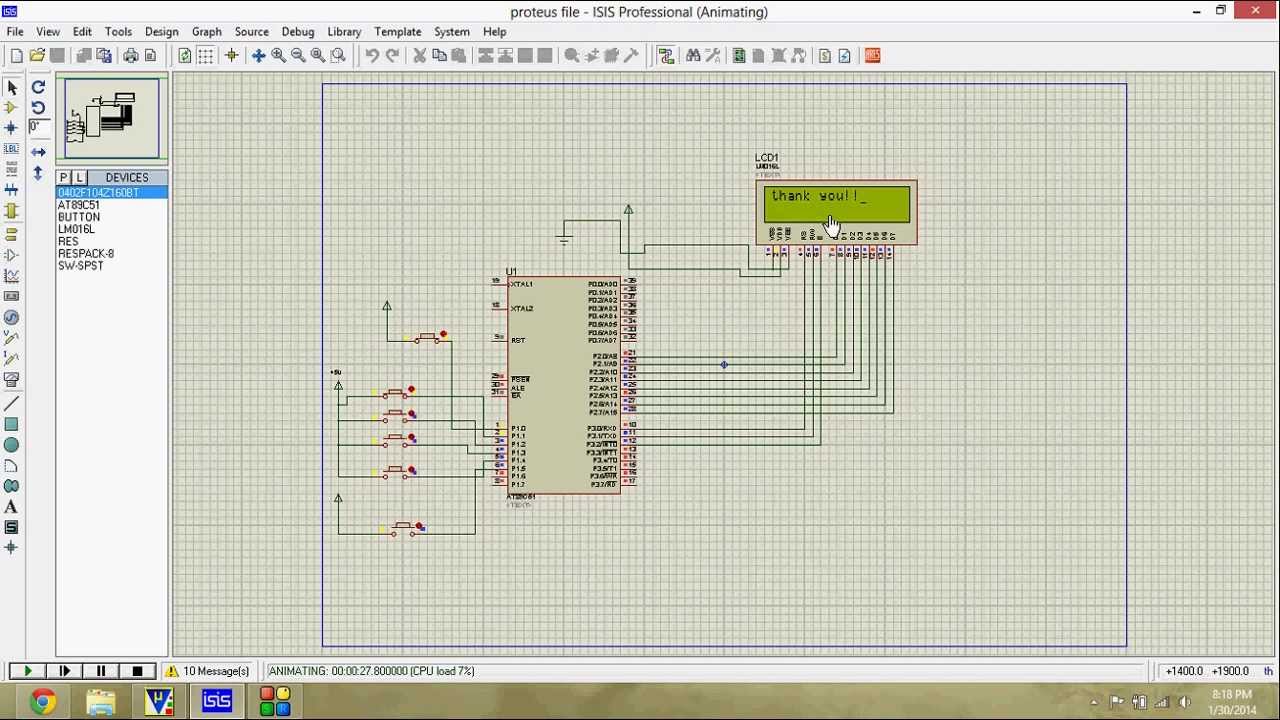
Task: Open the File menu
Action: 15,32
